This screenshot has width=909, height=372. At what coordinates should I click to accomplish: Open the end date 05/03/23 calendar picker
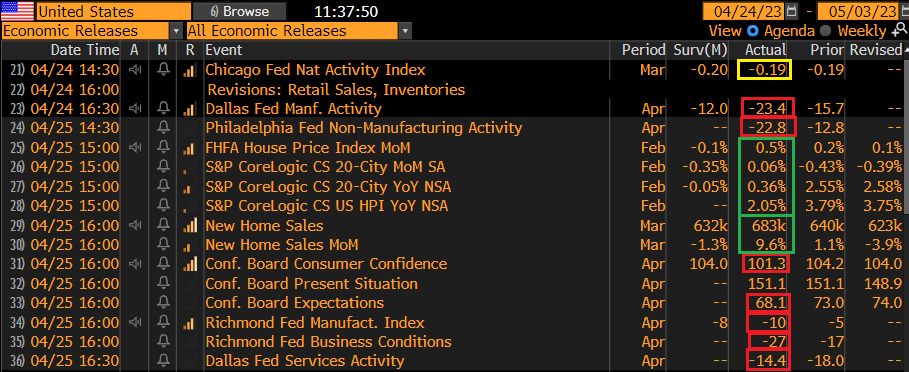coord(903,12)
